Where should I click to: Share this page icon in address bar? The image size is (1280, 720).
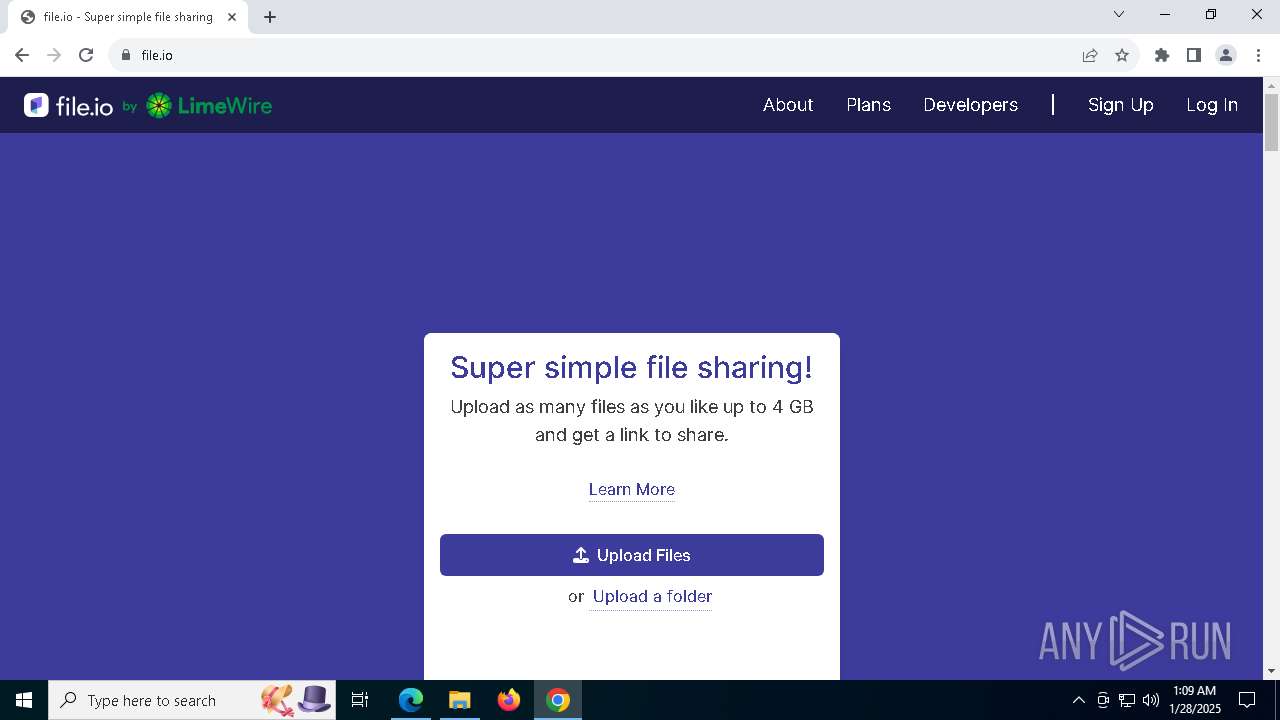1090,55
